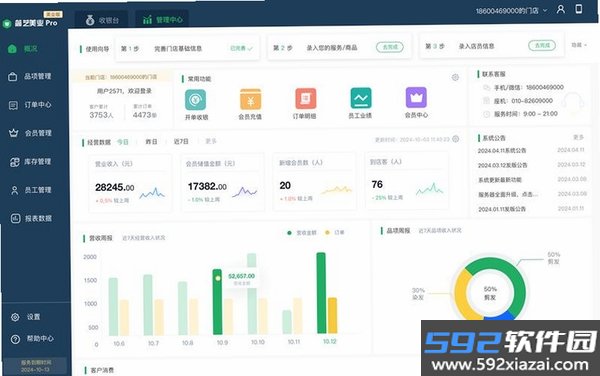Open 报表数据 in the sidebar
The width and height of the screenshot is (600, 376).
point(31,218)
